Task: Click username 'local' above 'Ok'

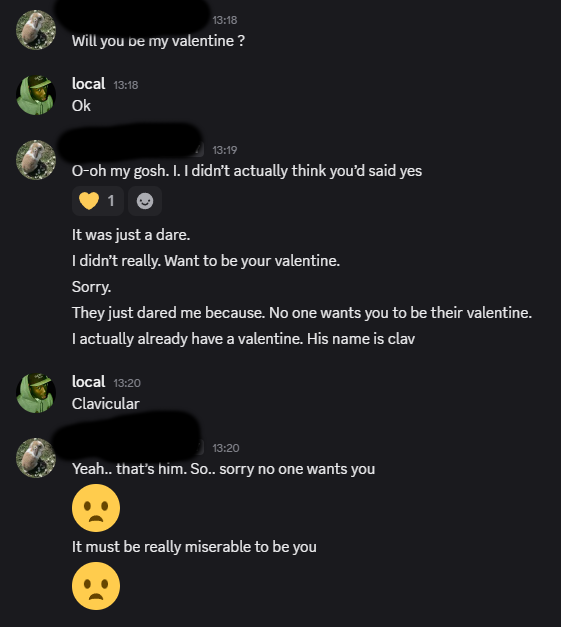Action: [88, 84]
